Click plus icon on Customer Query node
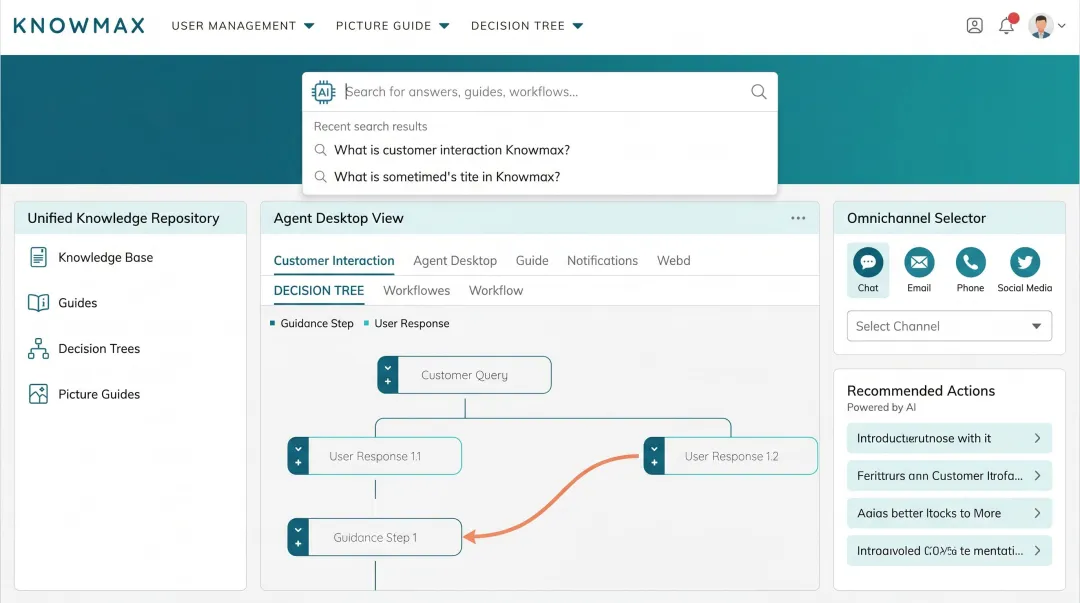Screen dimensions: 1080x603 [x=388, y=382]
